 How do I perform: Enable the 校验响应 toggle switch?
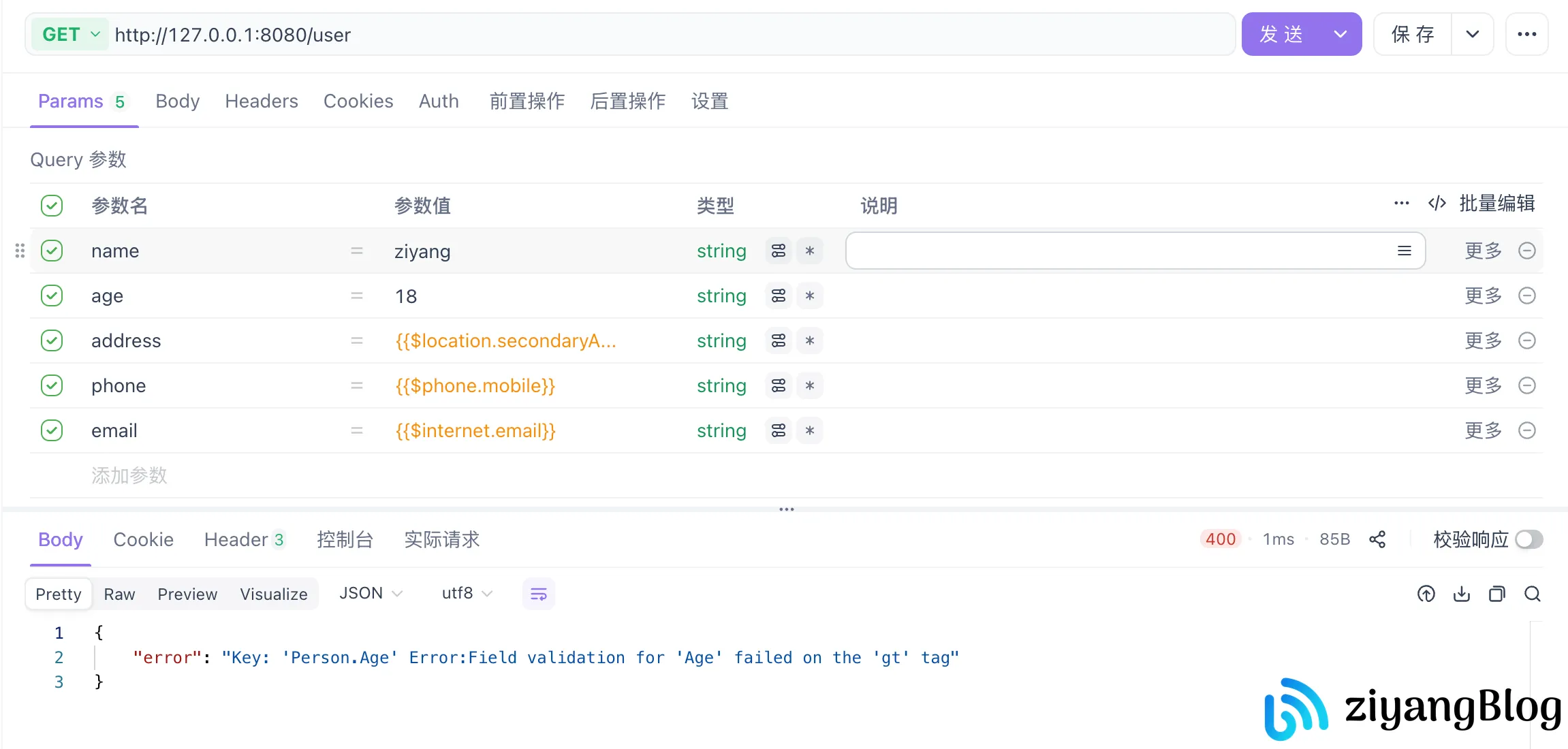[x=1529, y=539]
